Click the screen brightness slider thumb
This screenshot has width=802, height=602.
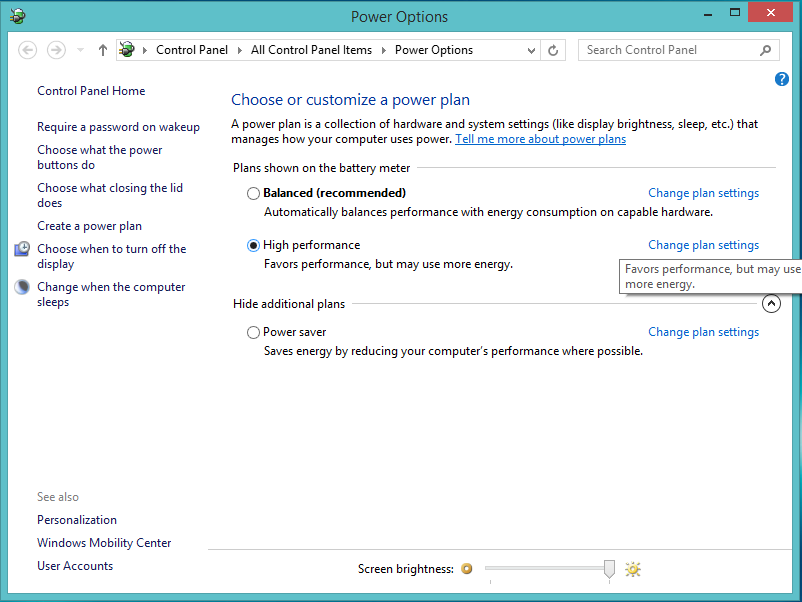point(609,568)
